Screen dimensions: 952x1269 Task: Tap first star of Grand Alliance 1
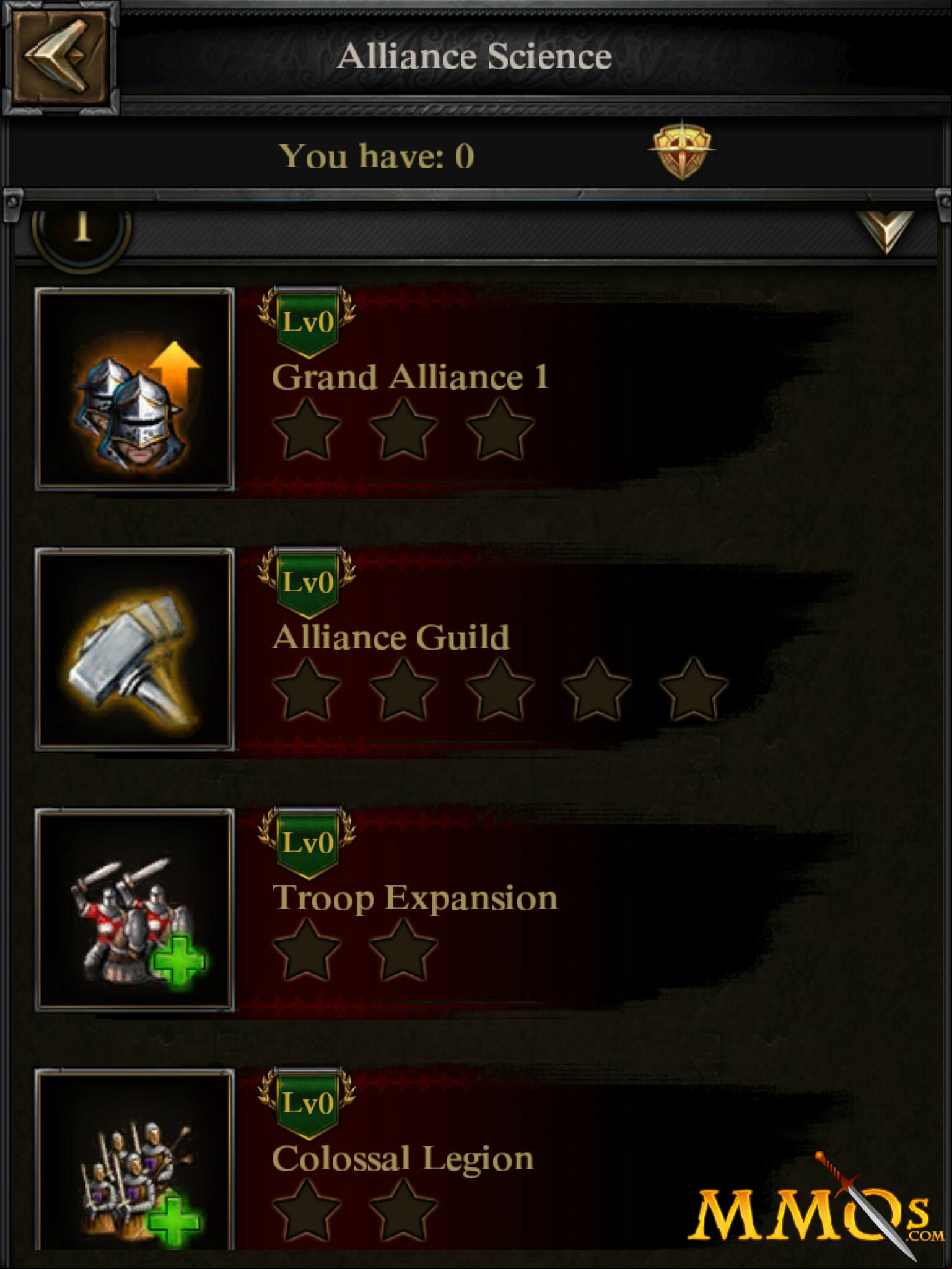pyautogui.click(x=307, y=429)
